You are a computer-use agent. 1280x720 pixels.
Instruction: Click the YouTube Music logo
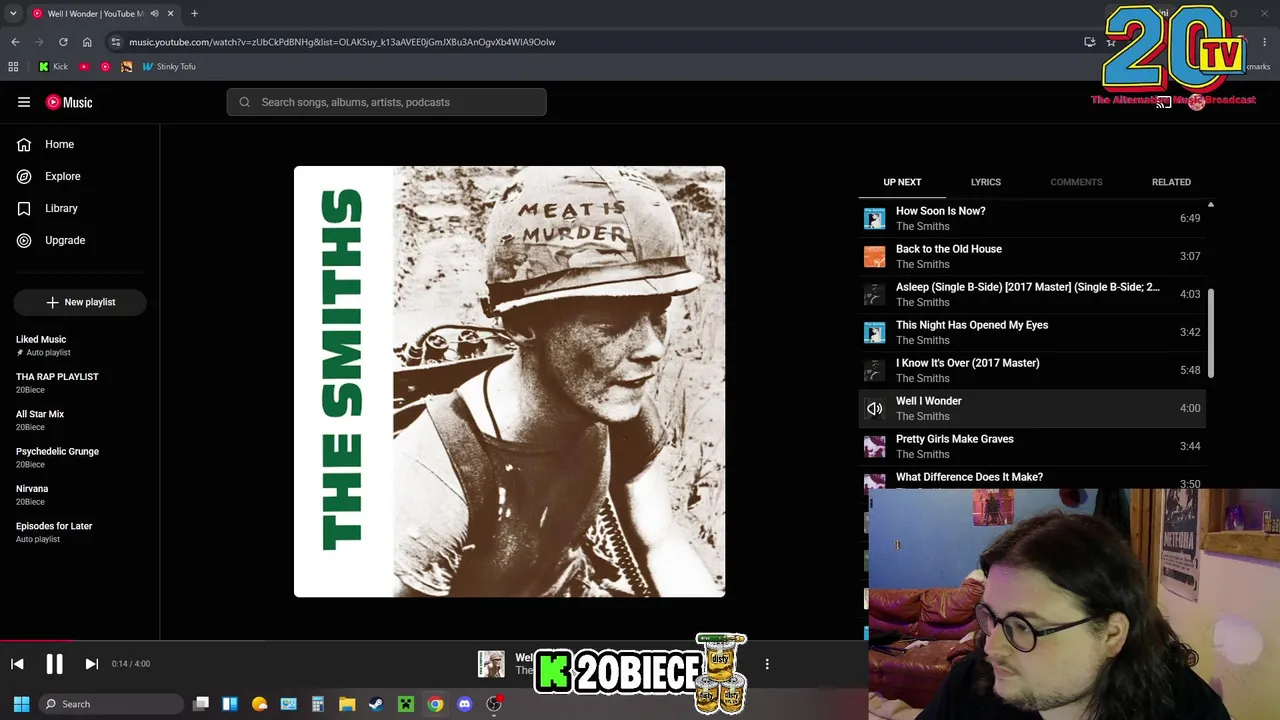pyautogui.click(x=69, y=102)
